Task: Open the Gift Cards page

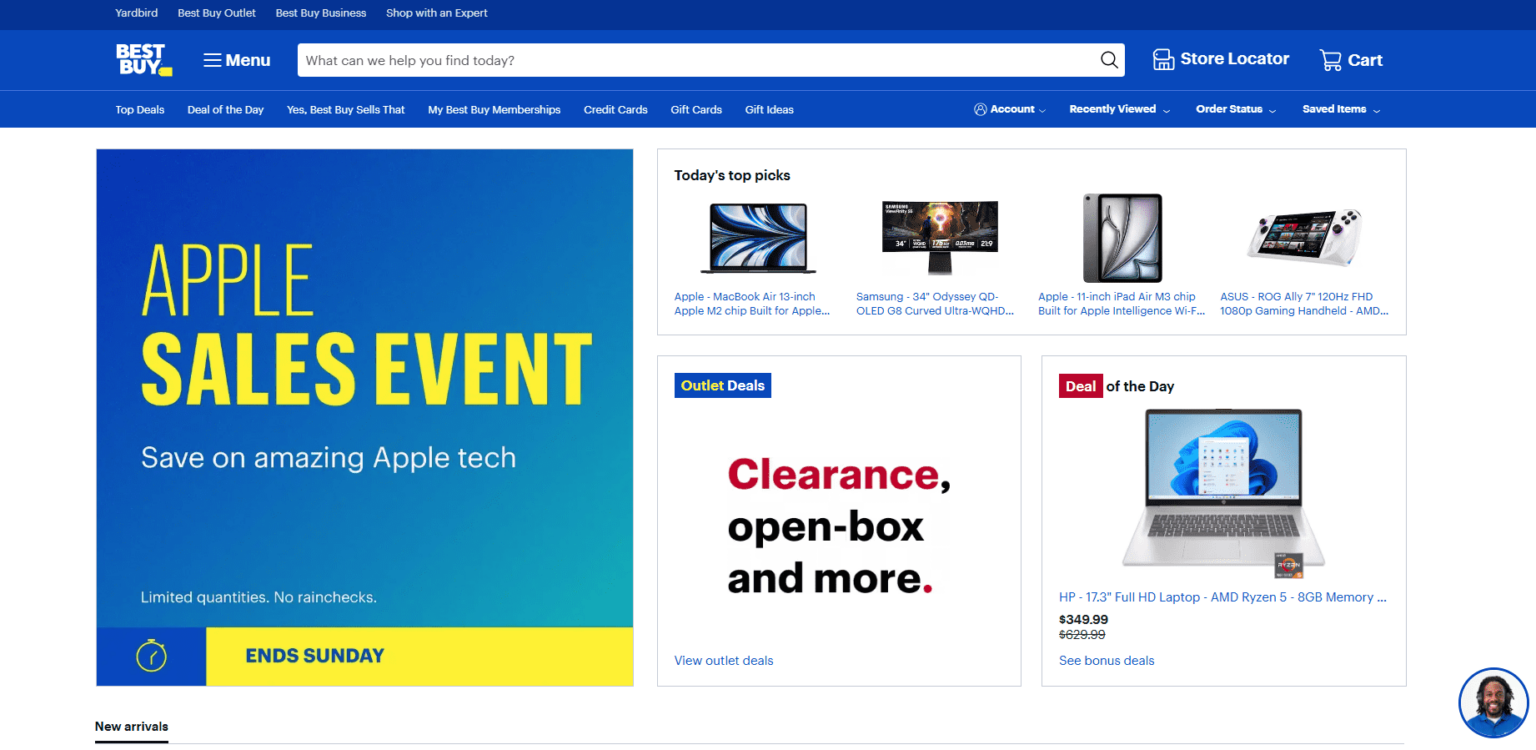Action: tap(696, 110)
